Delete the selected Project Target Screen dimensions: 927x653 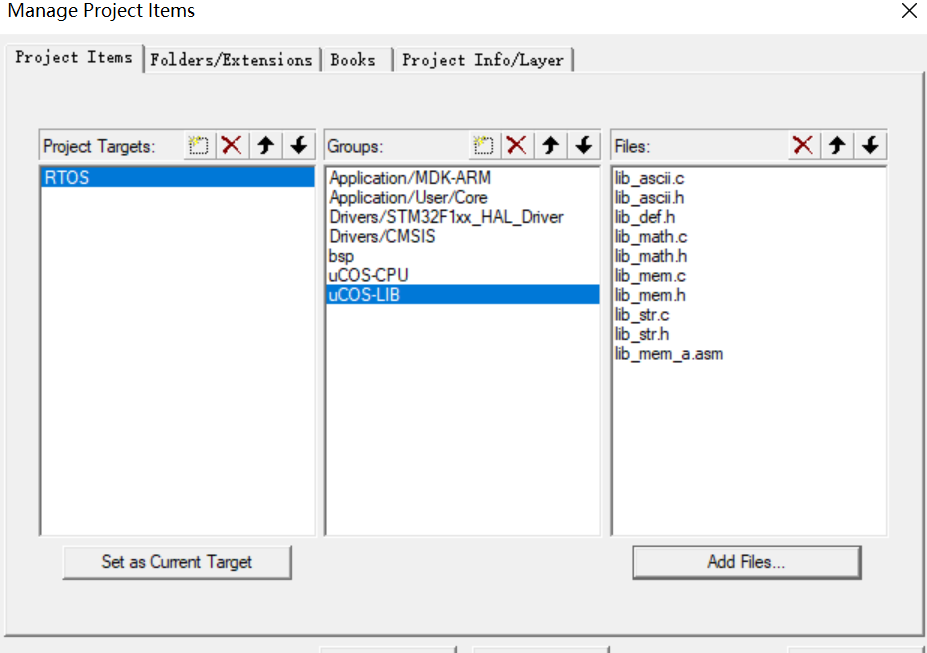coord(232,145)
